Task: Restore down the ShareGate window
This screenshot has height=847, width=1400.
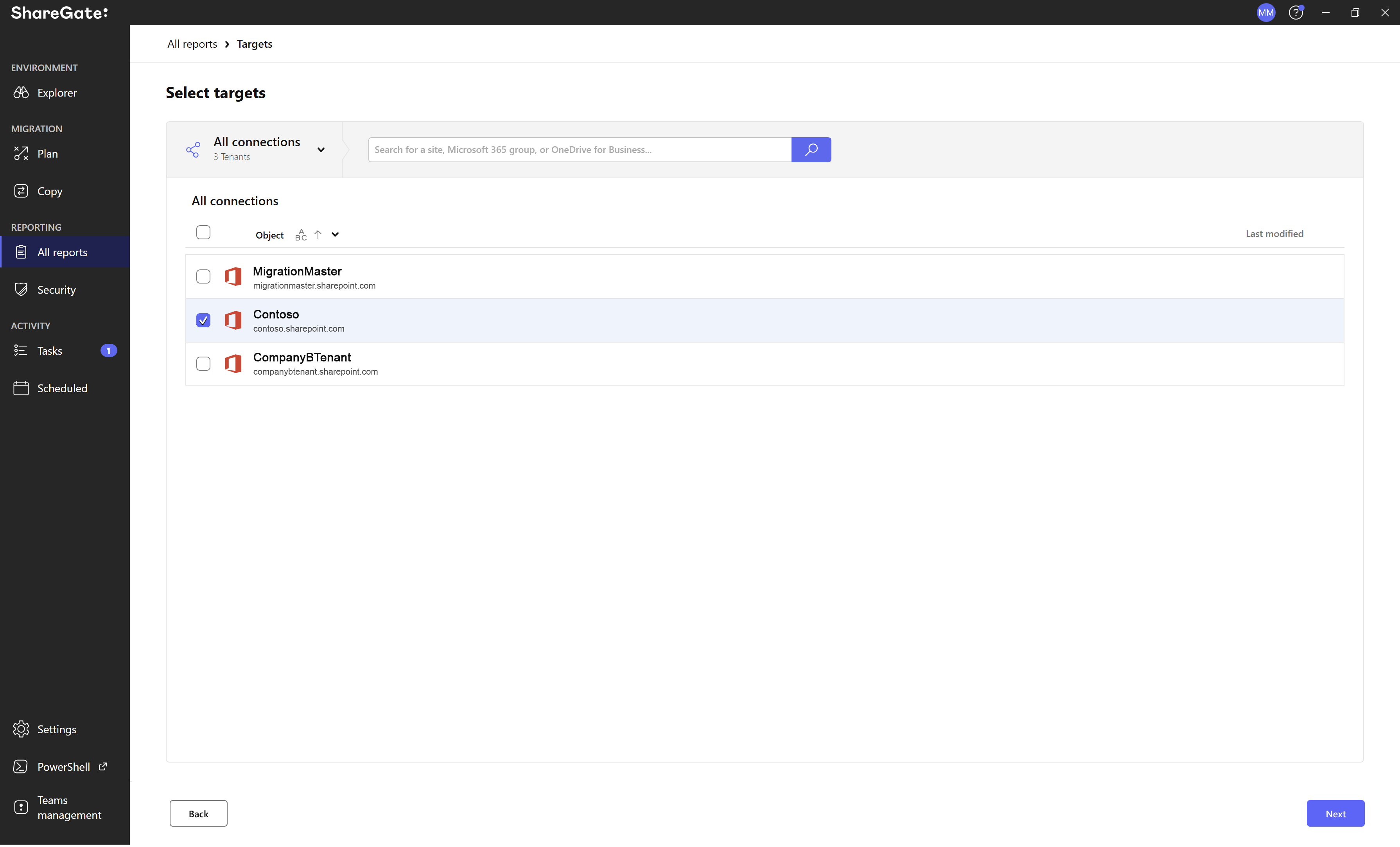Action: click(1355, 13)
